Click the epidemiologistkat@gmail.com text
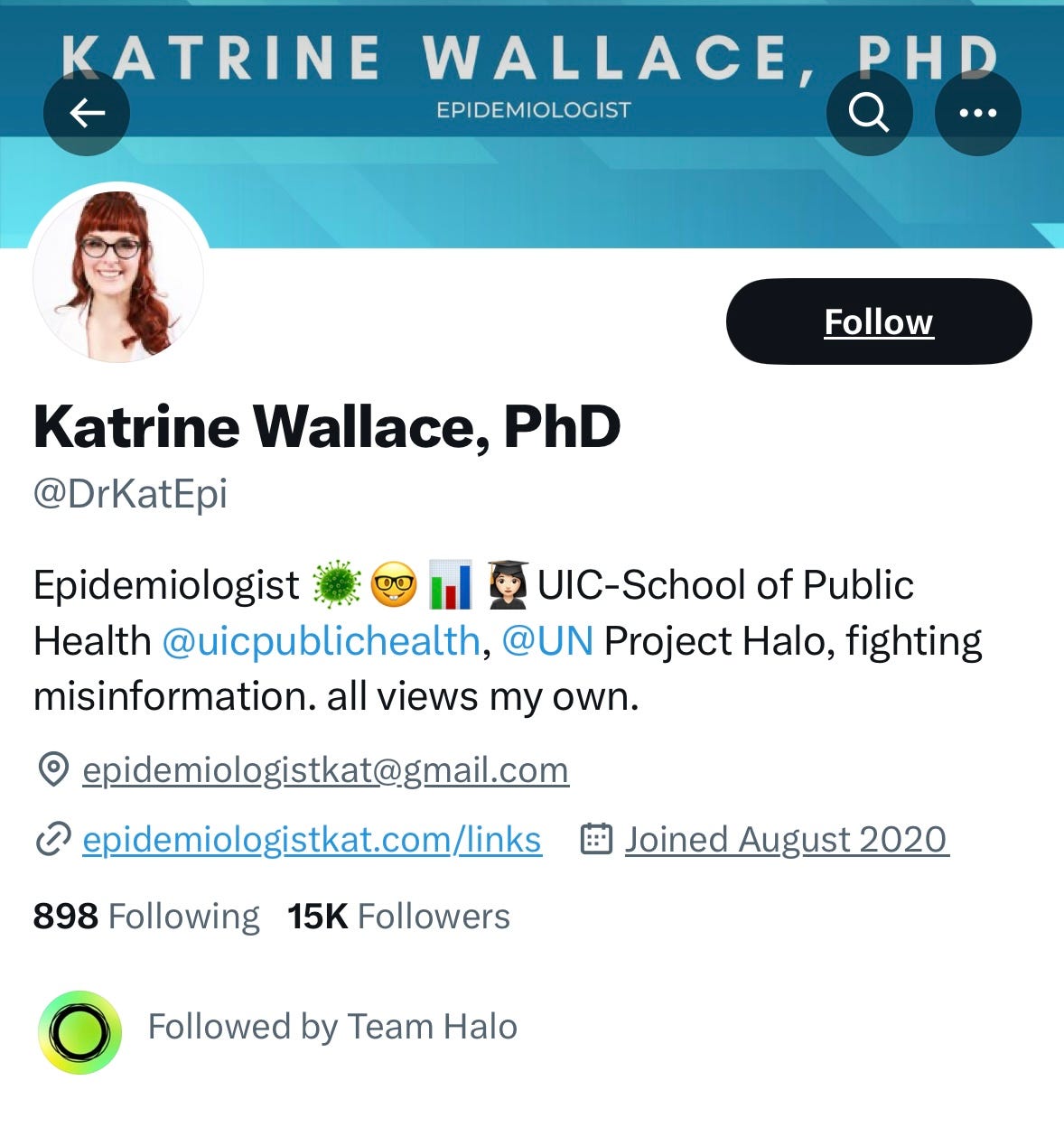This screenshot has width=1064, height=1127. [325, 770]
